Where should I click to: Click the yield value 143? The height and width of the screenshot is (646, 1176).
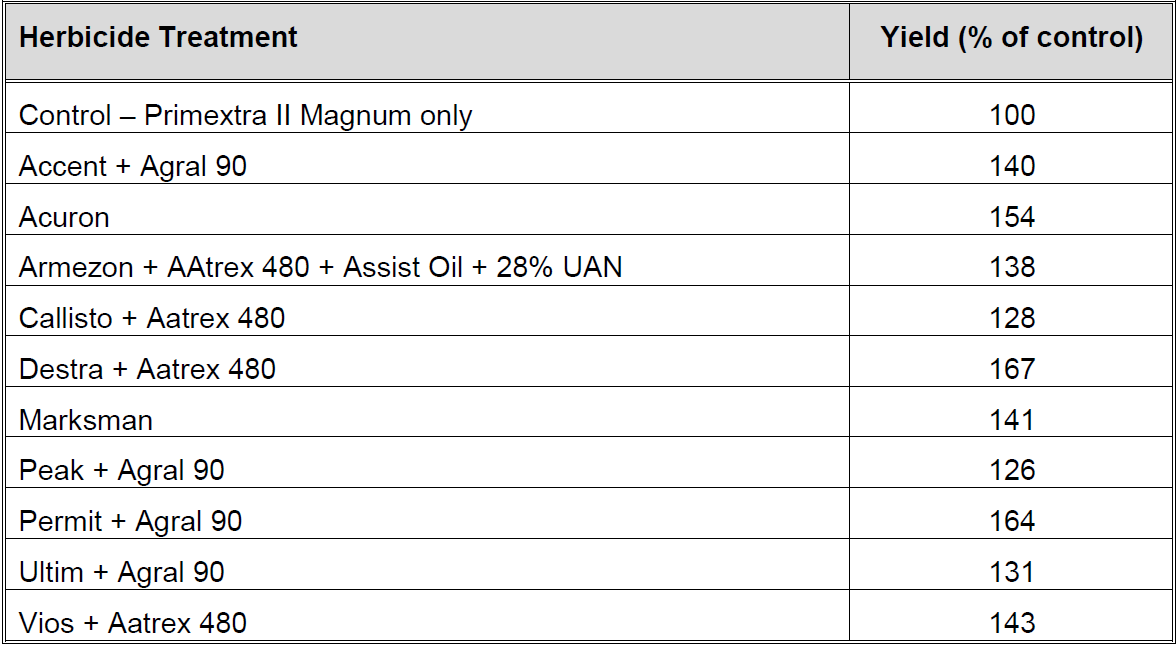point(1012,623)
